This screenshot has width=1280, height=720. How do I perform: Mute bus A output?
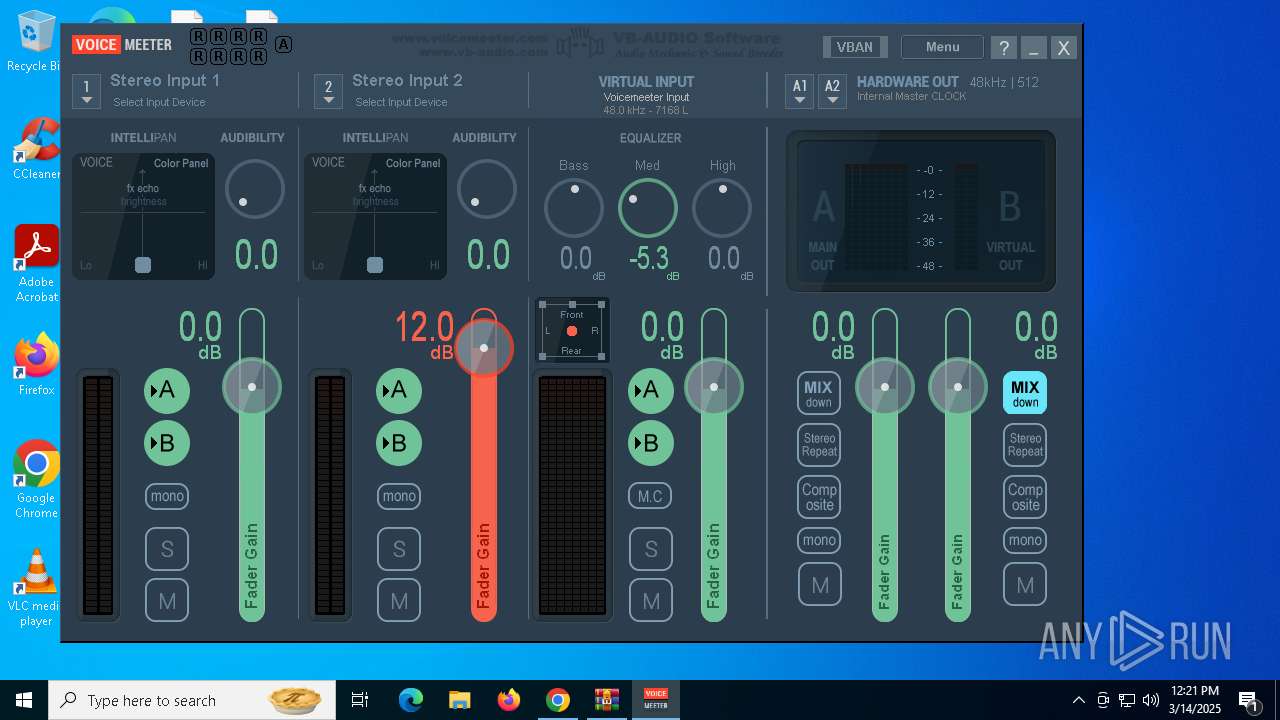[x=819, y=585]
